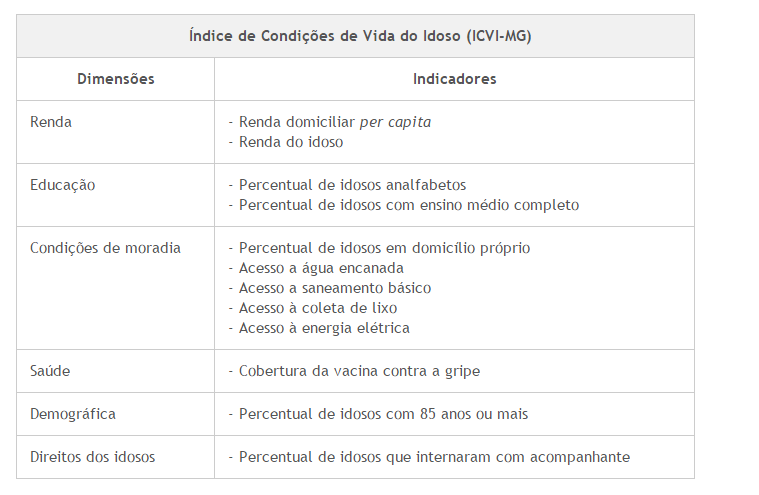Select Acesso à energia elétrica line
The width and height of the screenshot is (759, 495).
324,328
